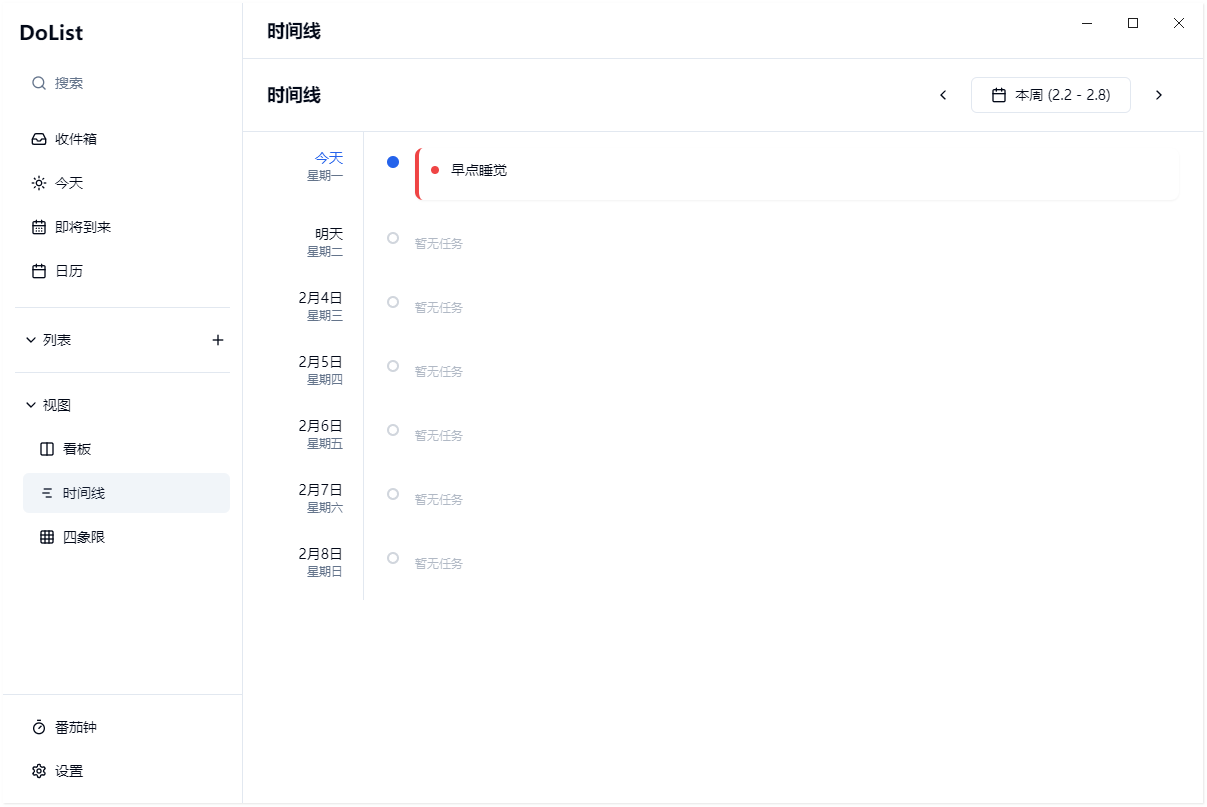The height and width of the screenshot is (807, 1207).
Task: Open the 日历 calendar view
Action: click(69, 270)
